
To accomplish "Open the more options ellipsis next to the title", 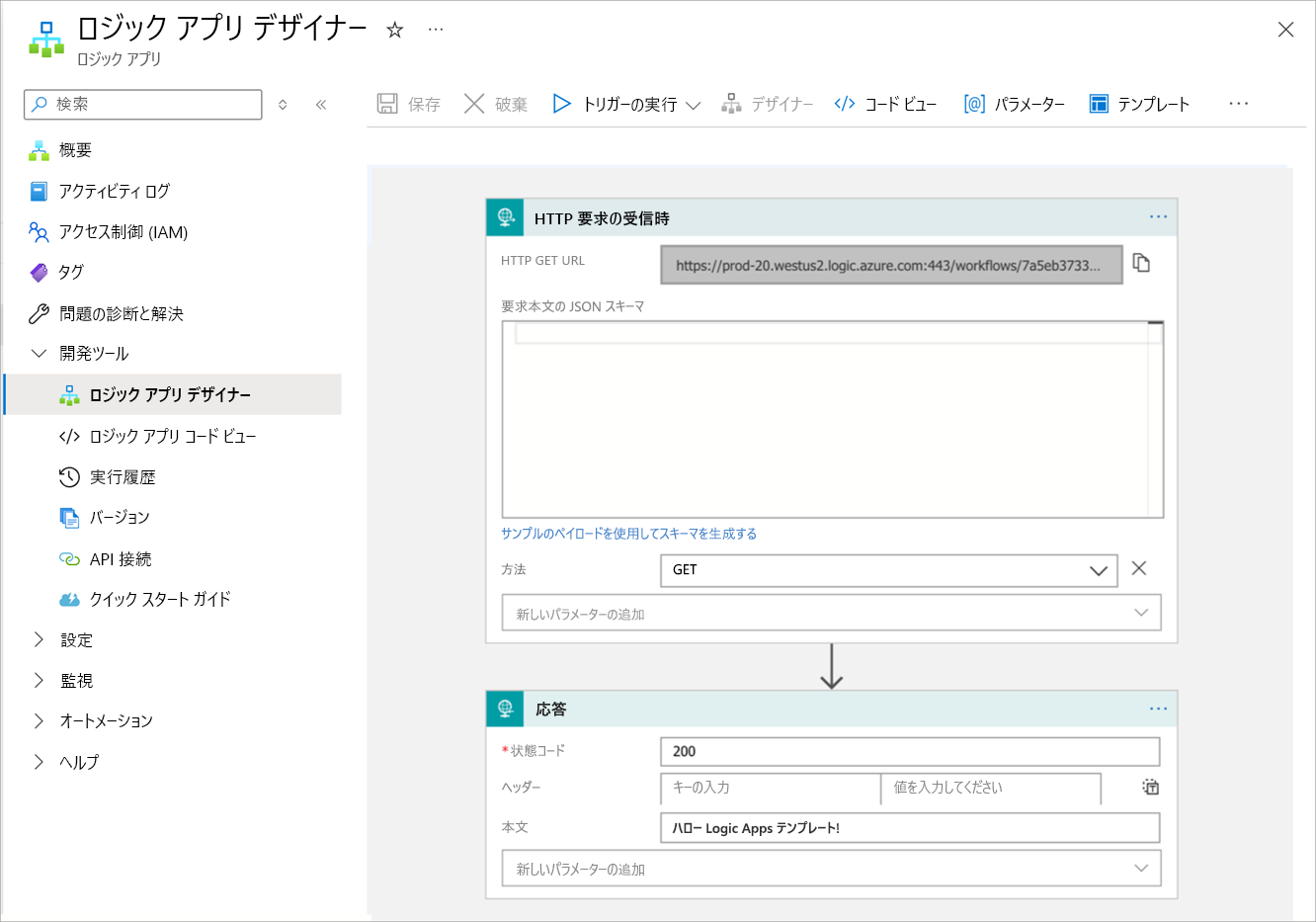I will tap(436, 30).
